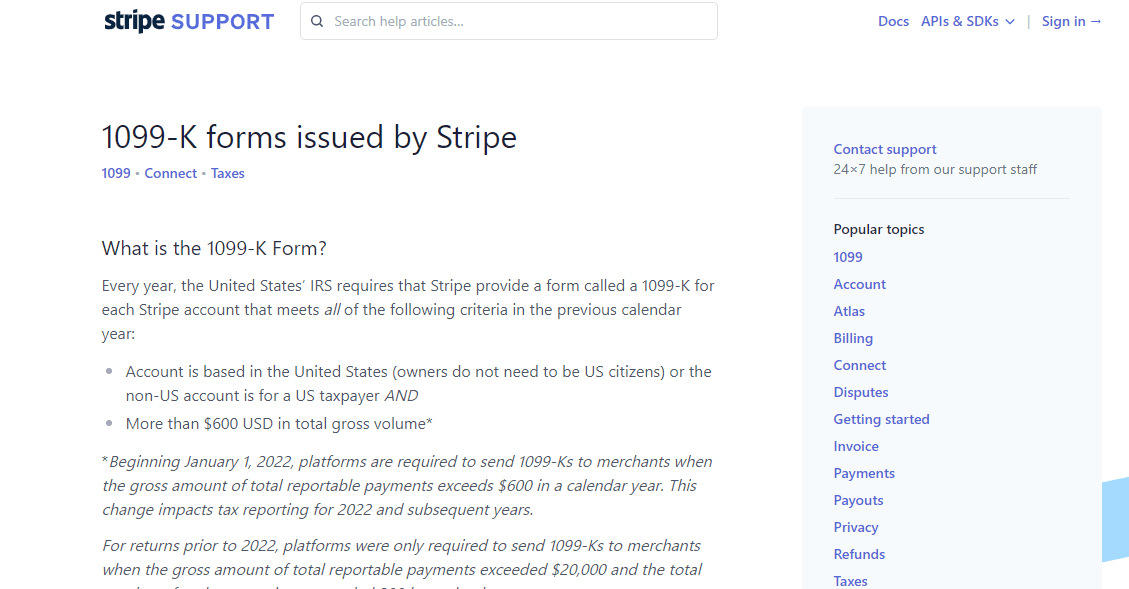Screen dimensions: 1129x589
Task: Open the Taxes breadcrumb tag
Action: [x=228, y=173]
